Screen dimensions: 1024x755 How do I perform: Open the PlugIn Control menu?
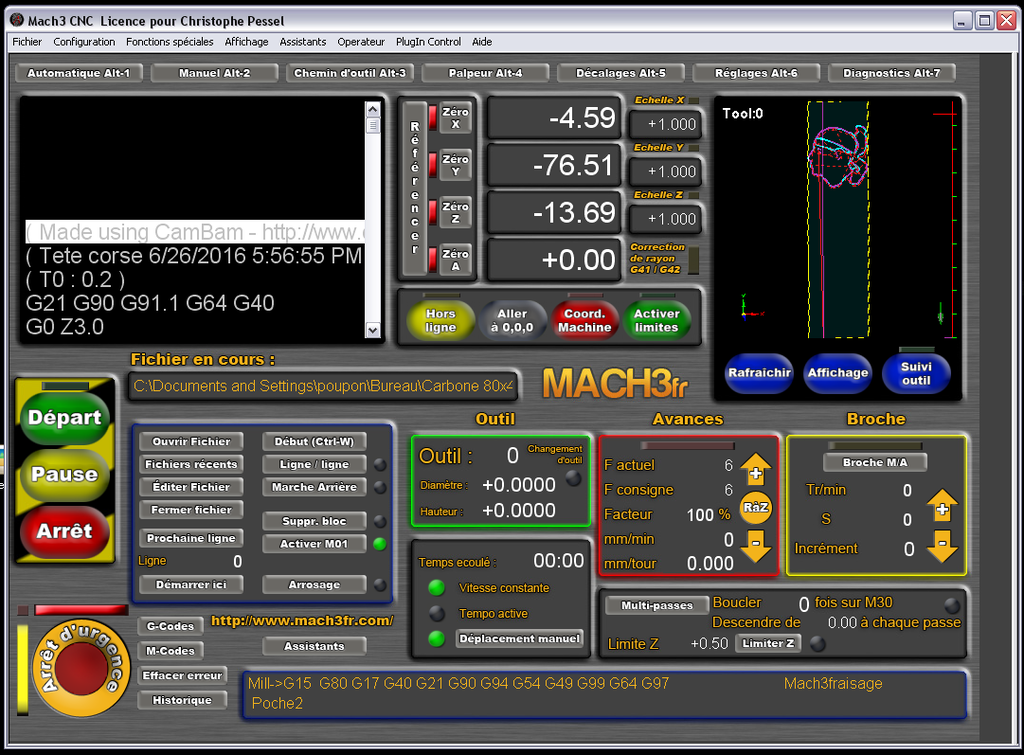pos(428,42)
